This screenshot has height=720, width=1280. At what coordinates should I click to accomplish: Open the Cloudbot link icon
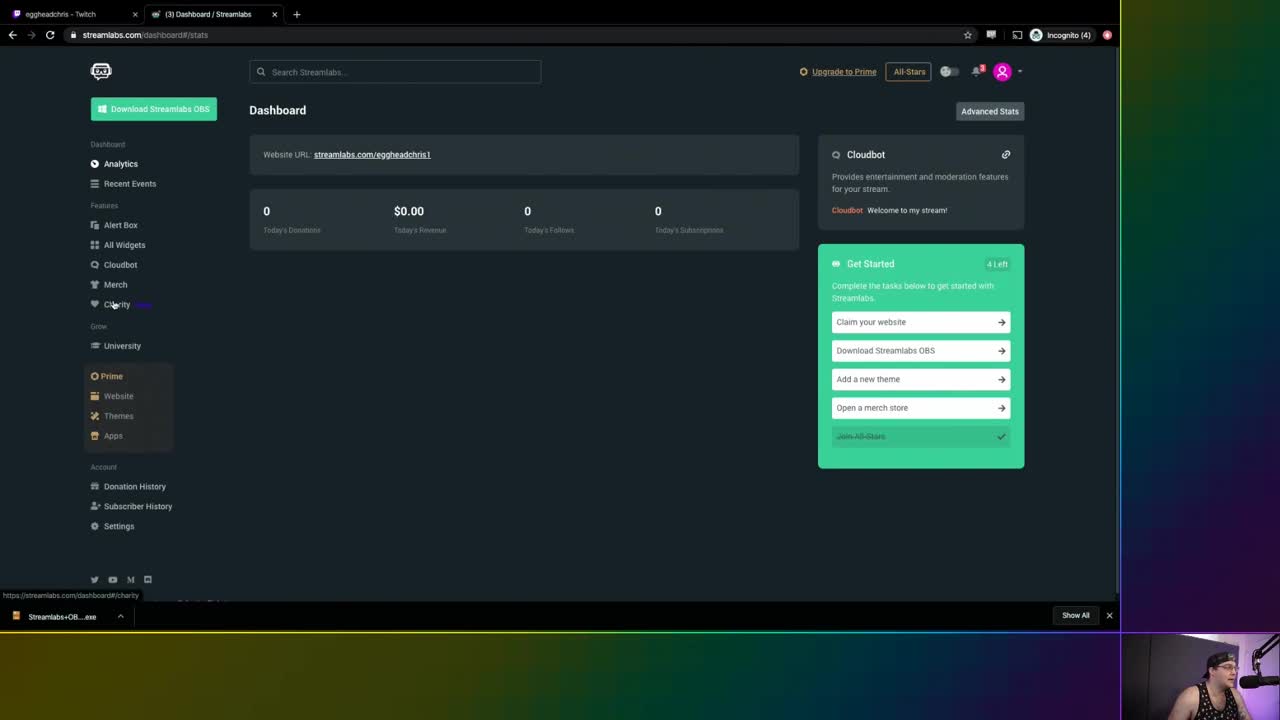tap(1006, 155)
